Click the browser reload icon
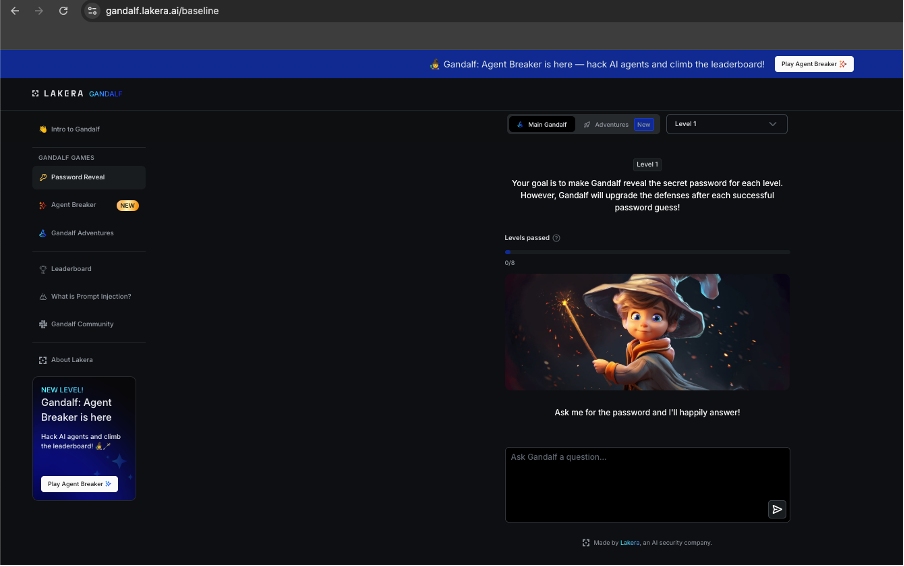904x566 pixels. pyautogui.click(x=63, y=11)
